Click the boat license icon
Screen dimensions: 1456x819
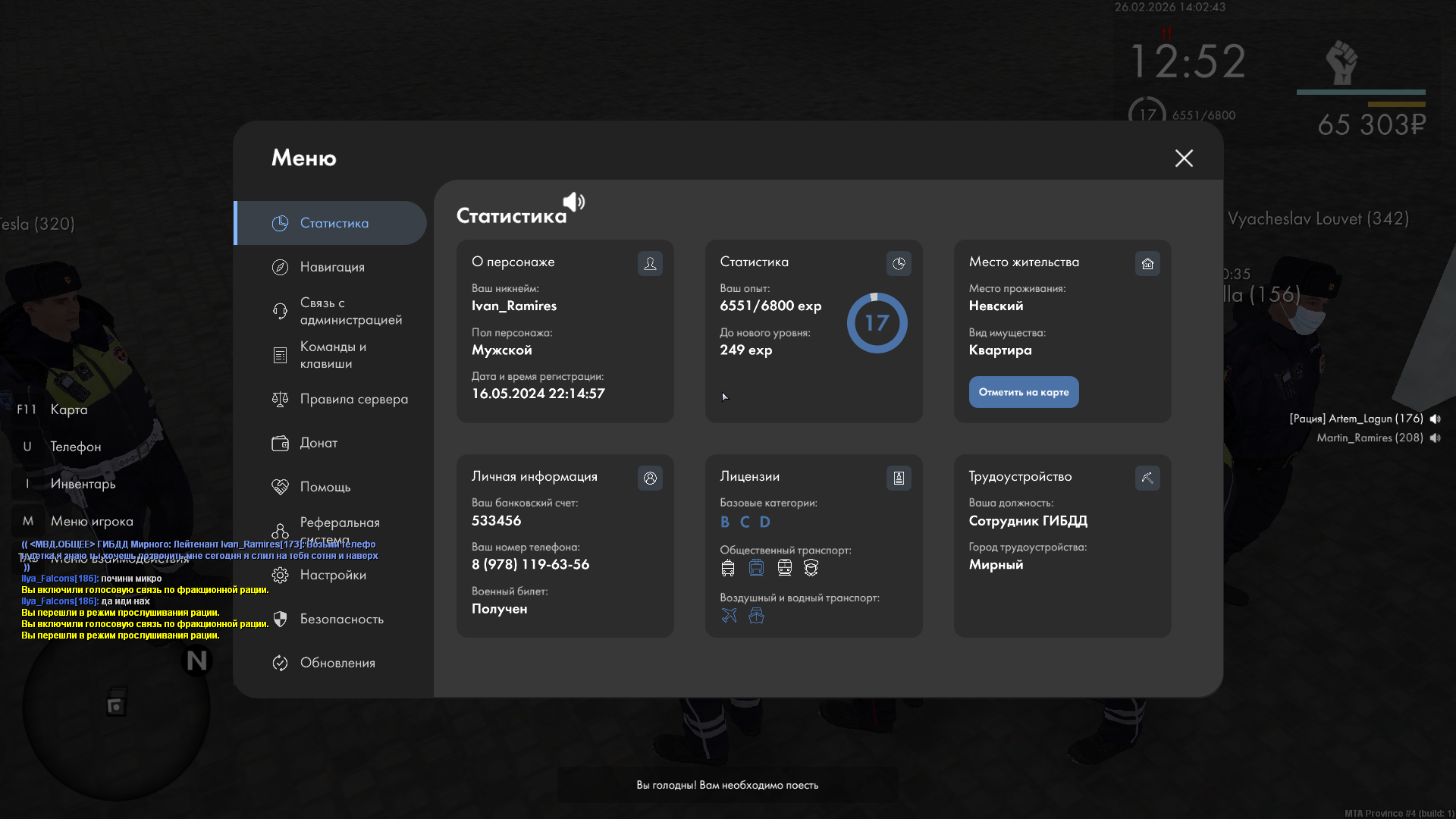click(x=756, y=615)
